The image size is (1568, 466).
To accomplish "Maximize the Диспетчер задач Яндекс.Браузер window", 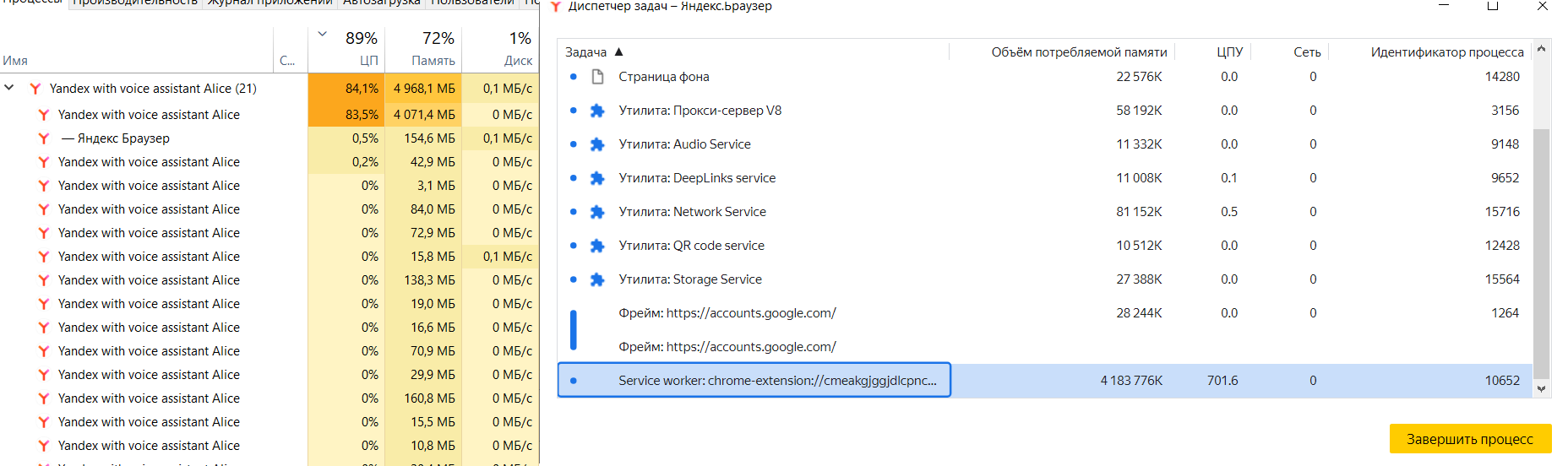I will coord(1493,6).
